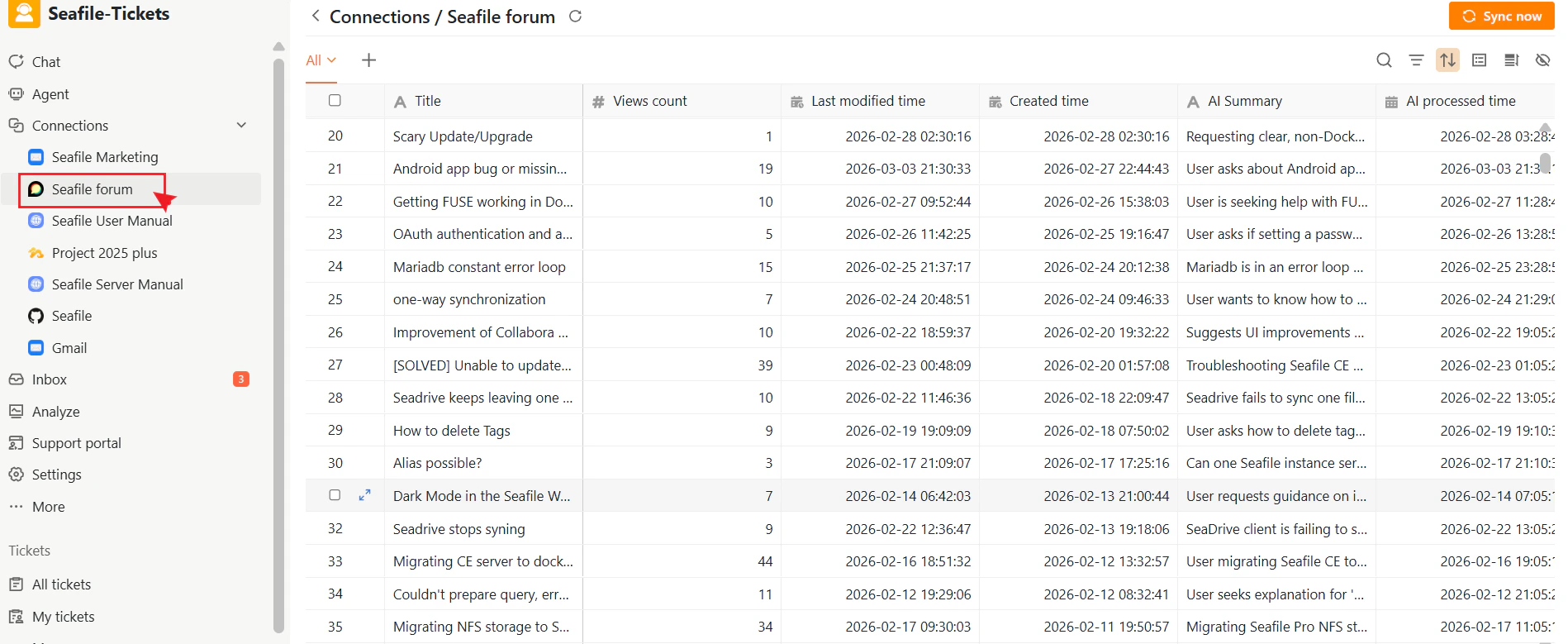1568x644 pixels.
Task: Show My tickets
Action: tap(63, 617)
